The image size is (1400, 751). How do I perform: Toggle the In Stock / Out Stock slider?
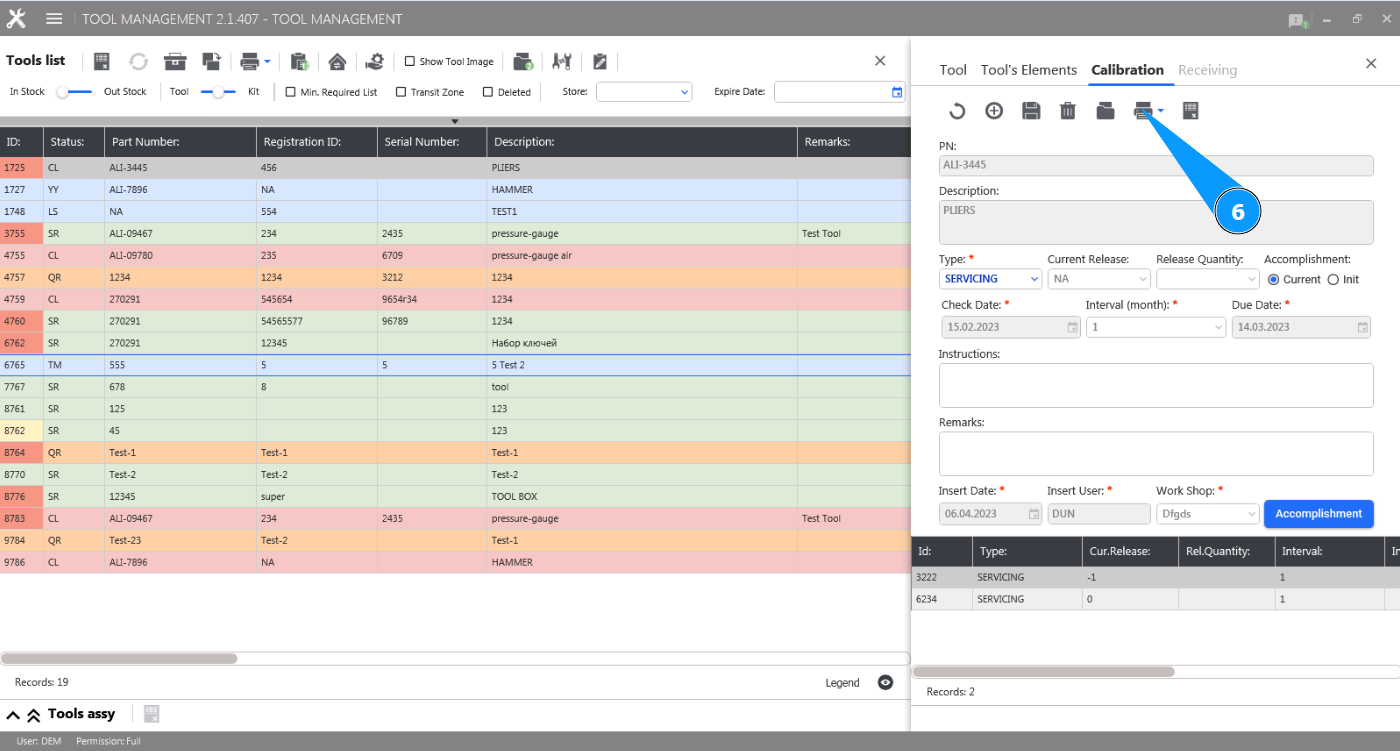pyautogui.click(x=74, y=92)
